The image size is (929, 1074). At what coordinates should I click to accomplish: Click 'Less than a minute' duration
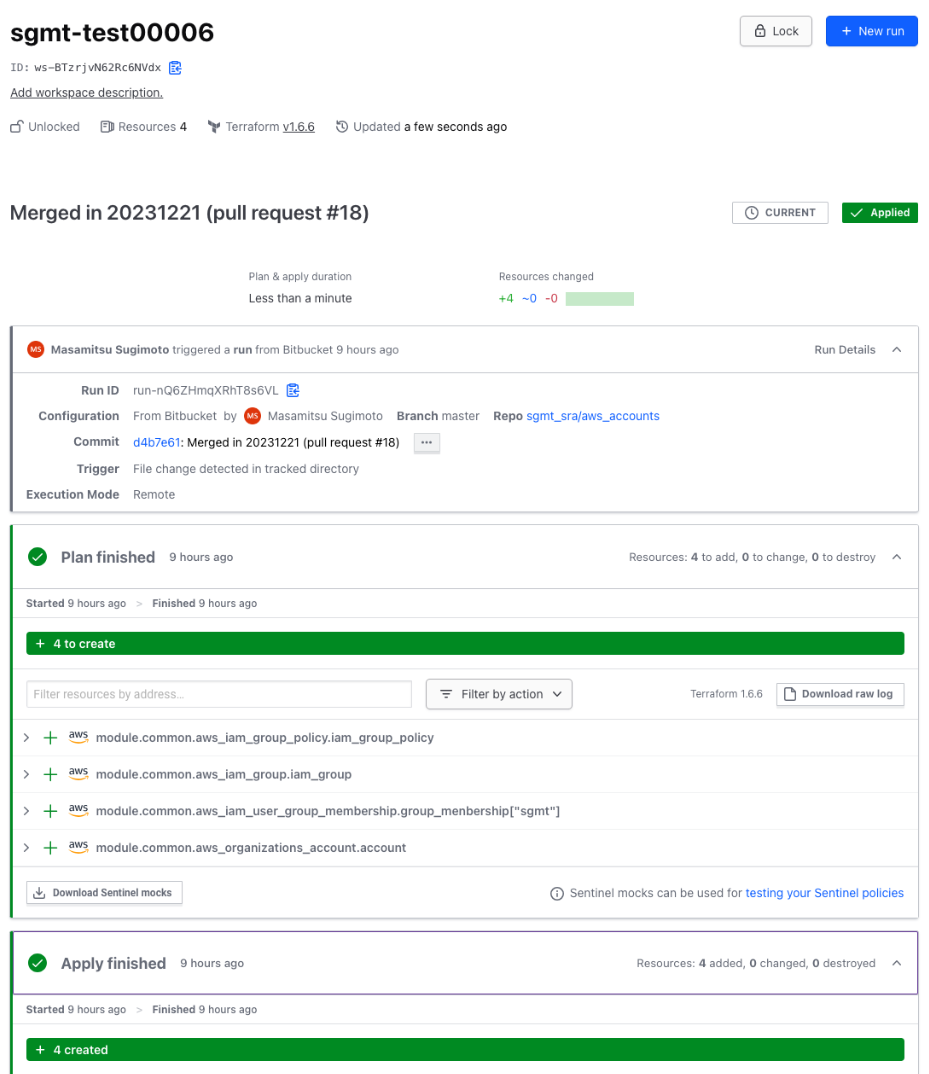(300, 298)
